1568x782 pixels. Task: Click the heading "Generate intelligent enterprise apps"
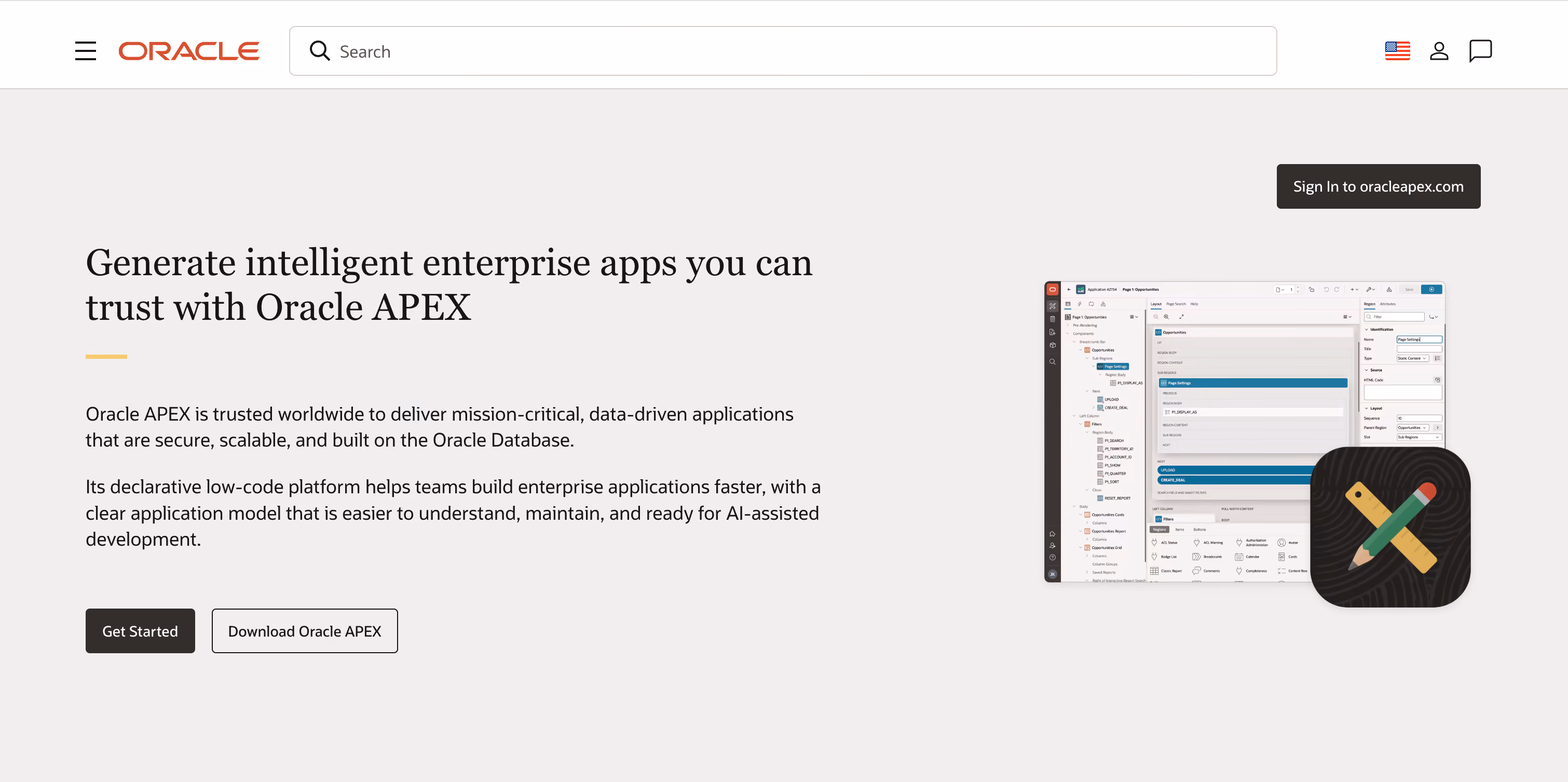449,285
